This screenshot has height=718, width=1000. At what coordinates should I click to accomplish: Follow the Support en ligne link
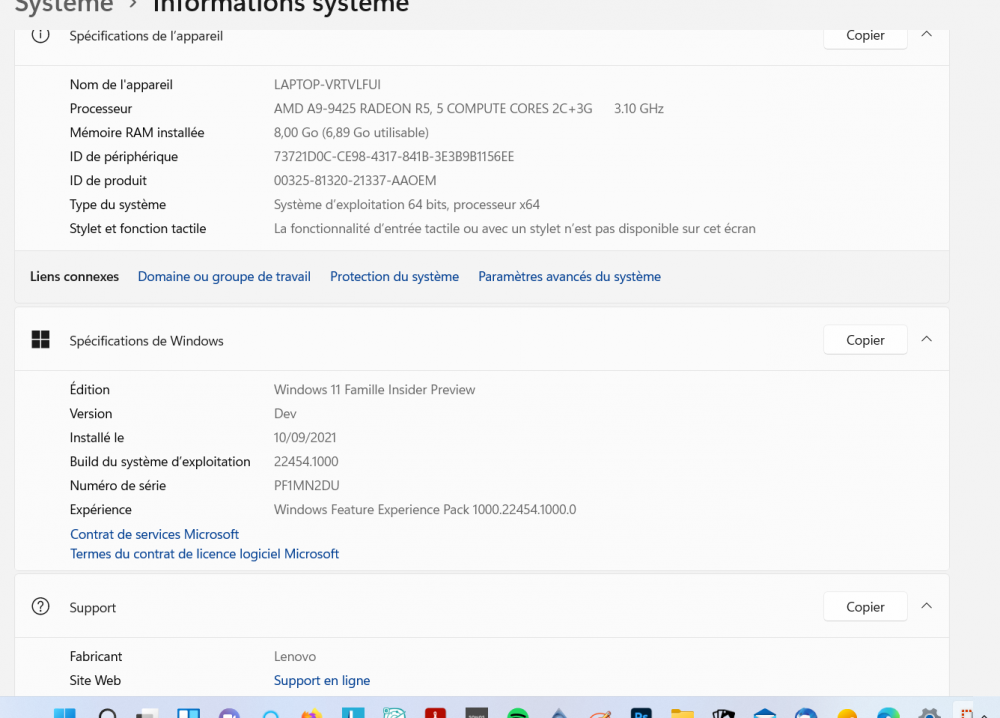click(x=322, y=680)
